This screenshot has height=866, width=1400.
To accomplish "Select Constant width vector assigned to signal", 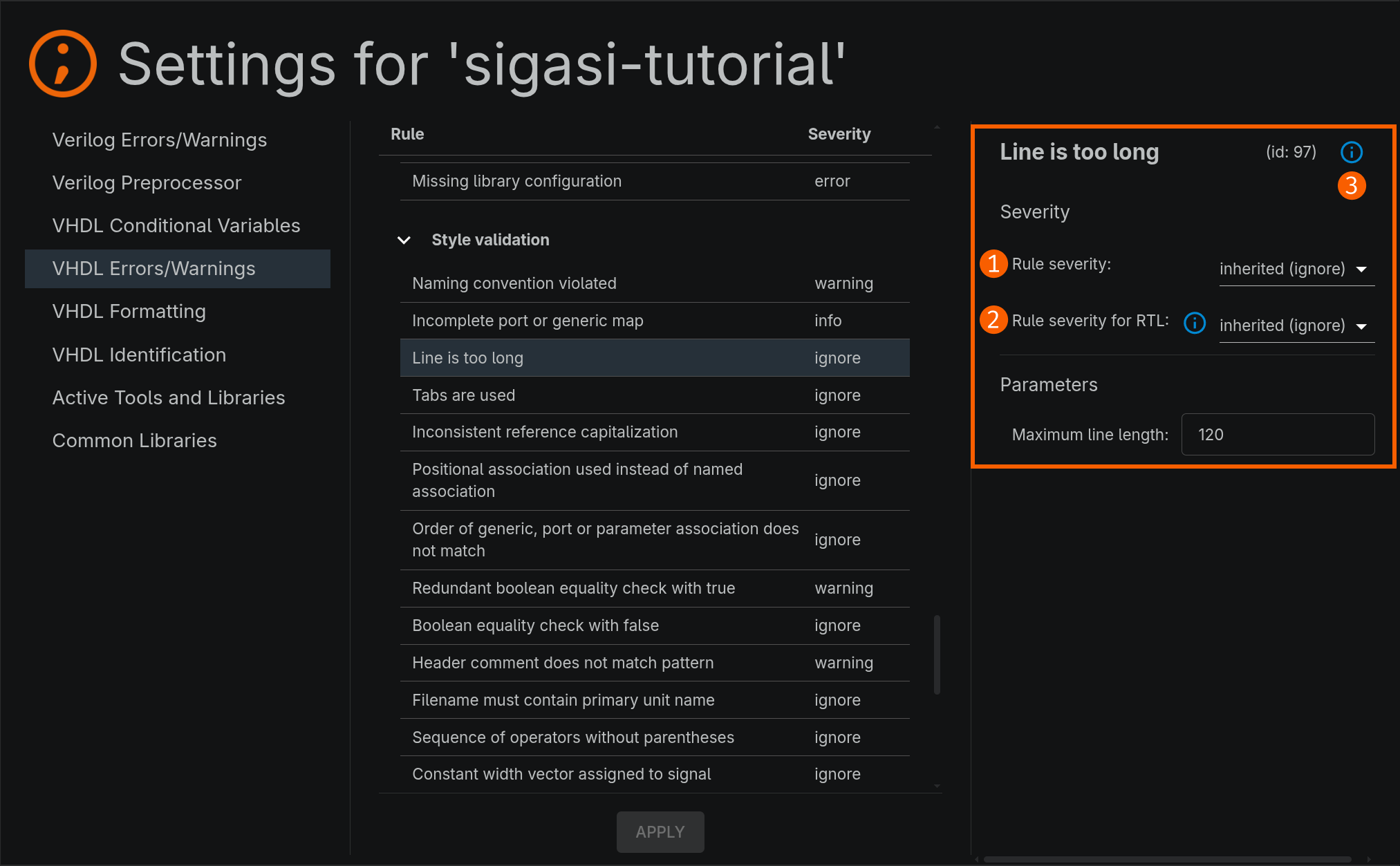I will click(655, 774).
